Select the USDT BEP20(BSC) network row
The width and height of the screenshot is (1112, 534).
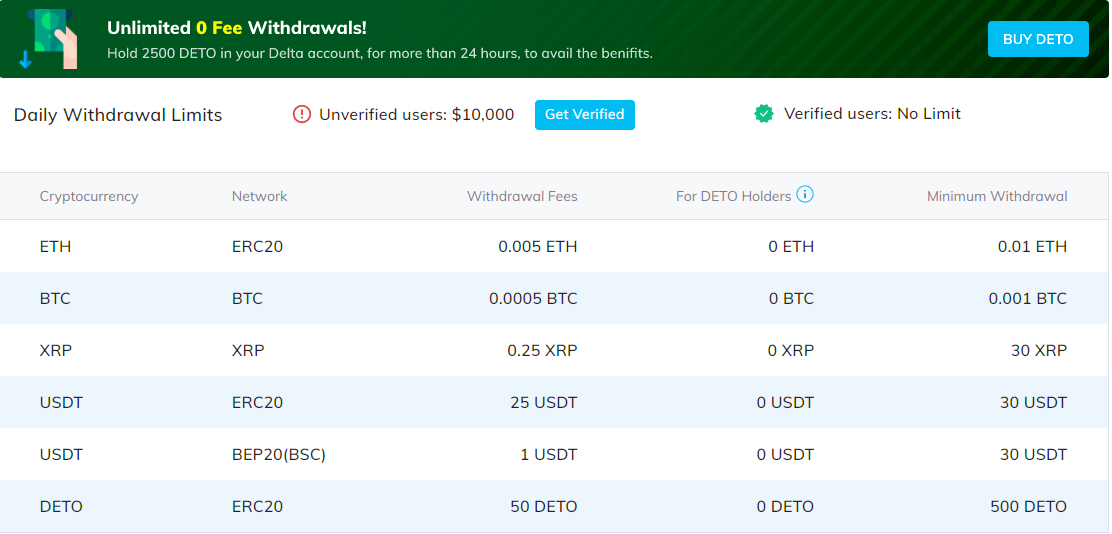tap(555, 455)
